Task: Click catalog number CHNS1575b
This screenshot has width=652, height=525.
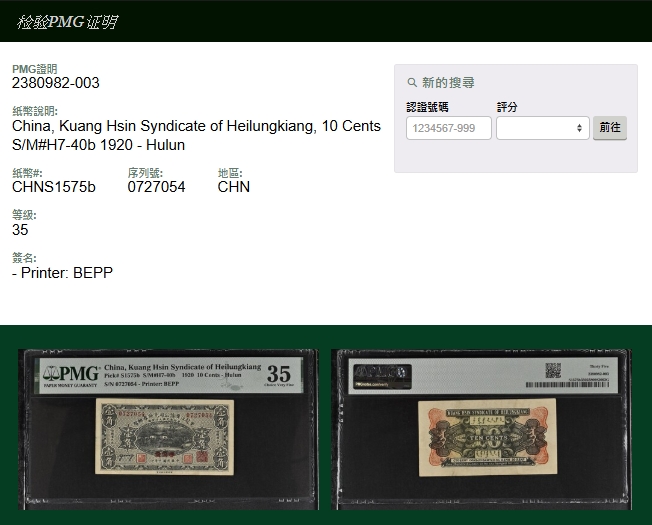Action: 54,187
